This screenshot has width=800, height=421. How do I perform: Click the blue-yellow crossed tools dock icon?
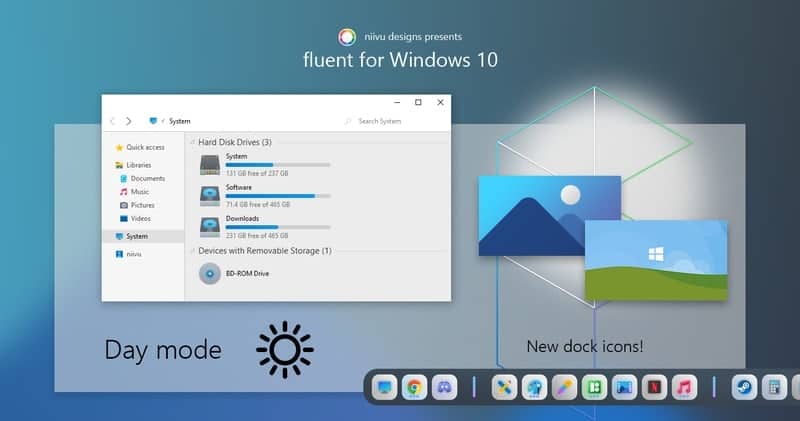click(x=504, y=388)
